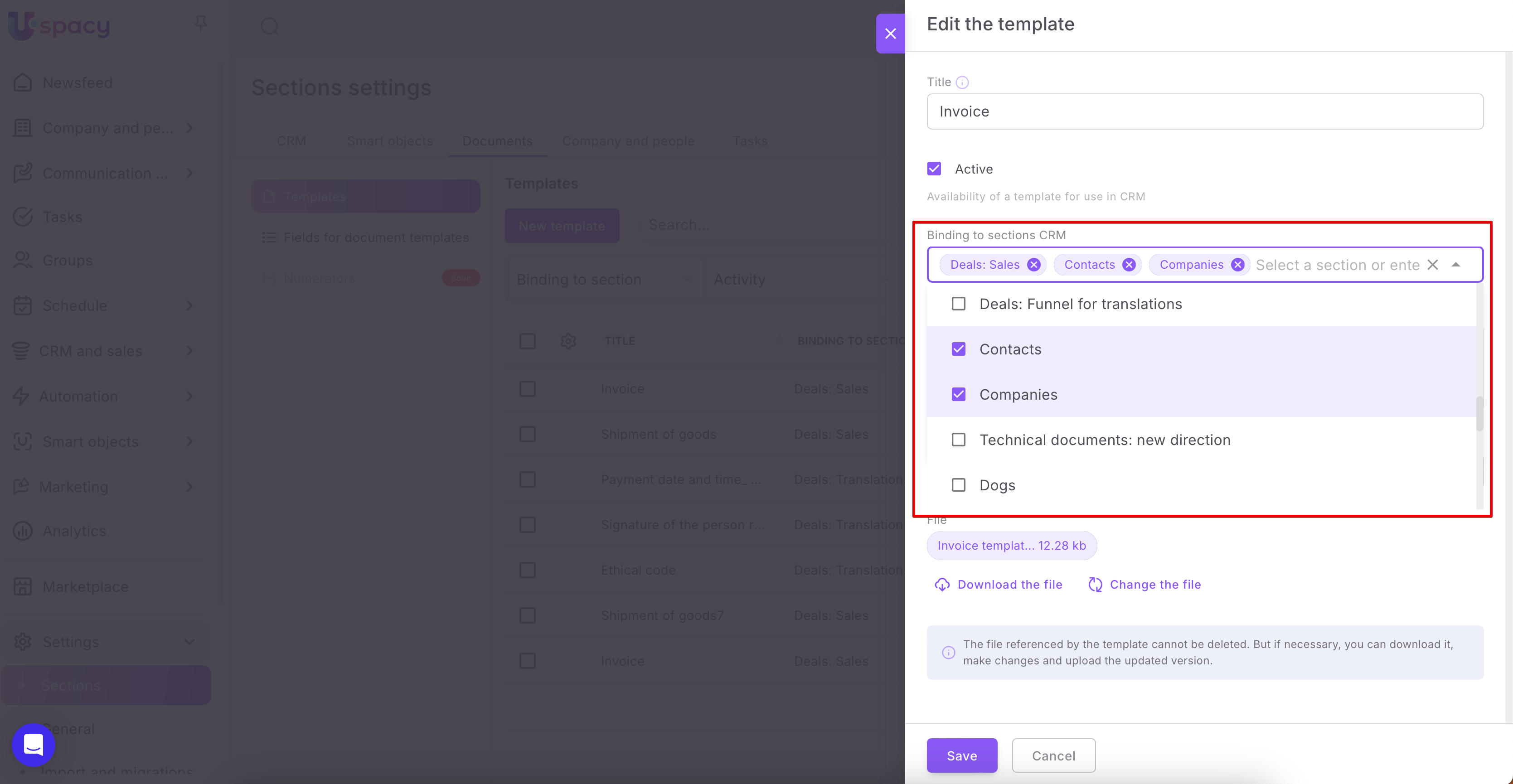The height and width of the screenshot is (784, 1513).
Task: Close the Edit the template panel
Action: 890,34
